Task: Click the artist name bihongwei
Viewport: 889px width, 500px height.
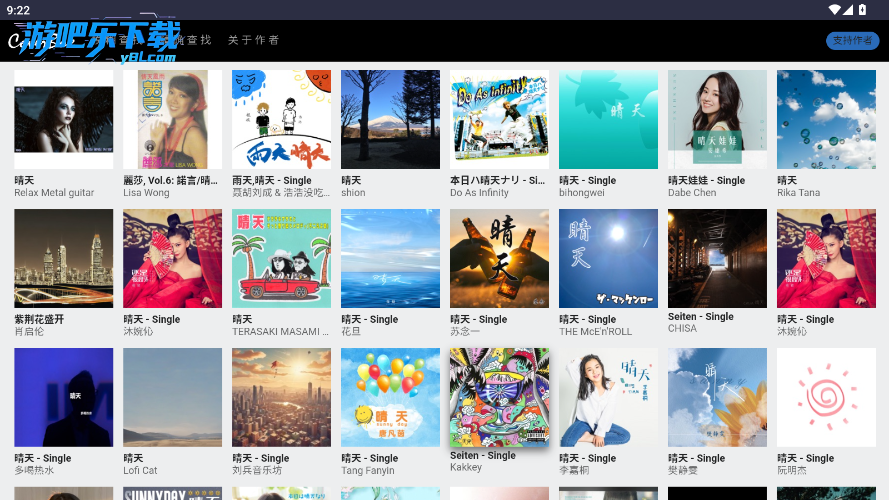Action: [582, 193]
